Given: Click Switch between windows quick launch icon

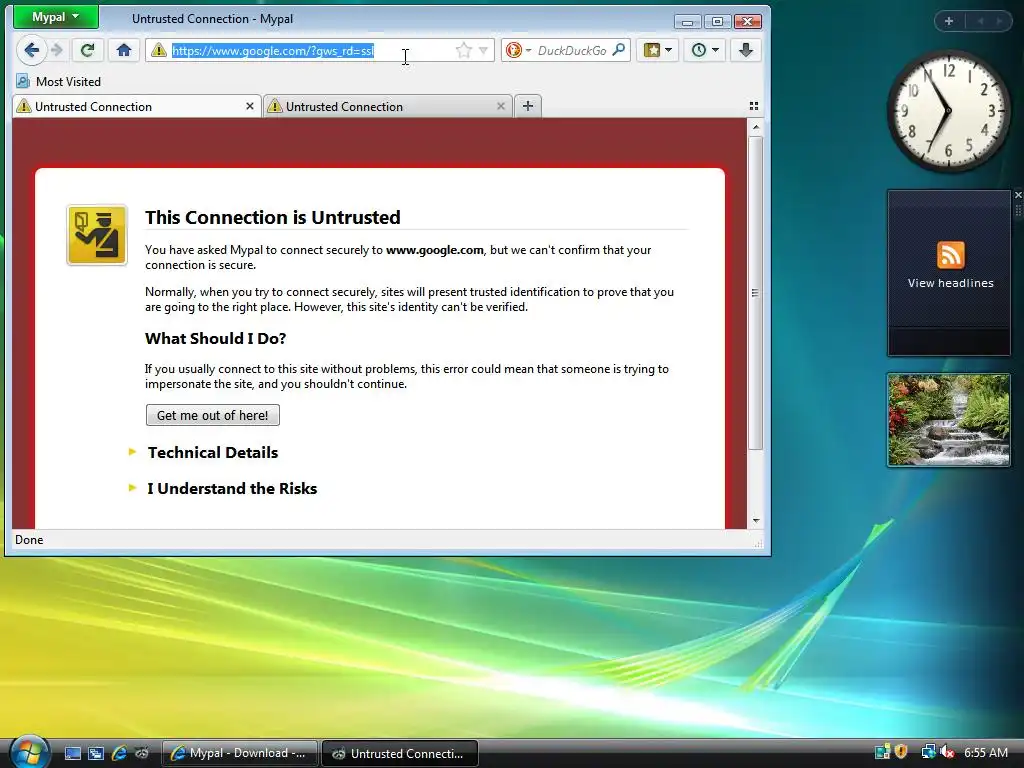Looking at the screenshot, I should pos(96,753).
